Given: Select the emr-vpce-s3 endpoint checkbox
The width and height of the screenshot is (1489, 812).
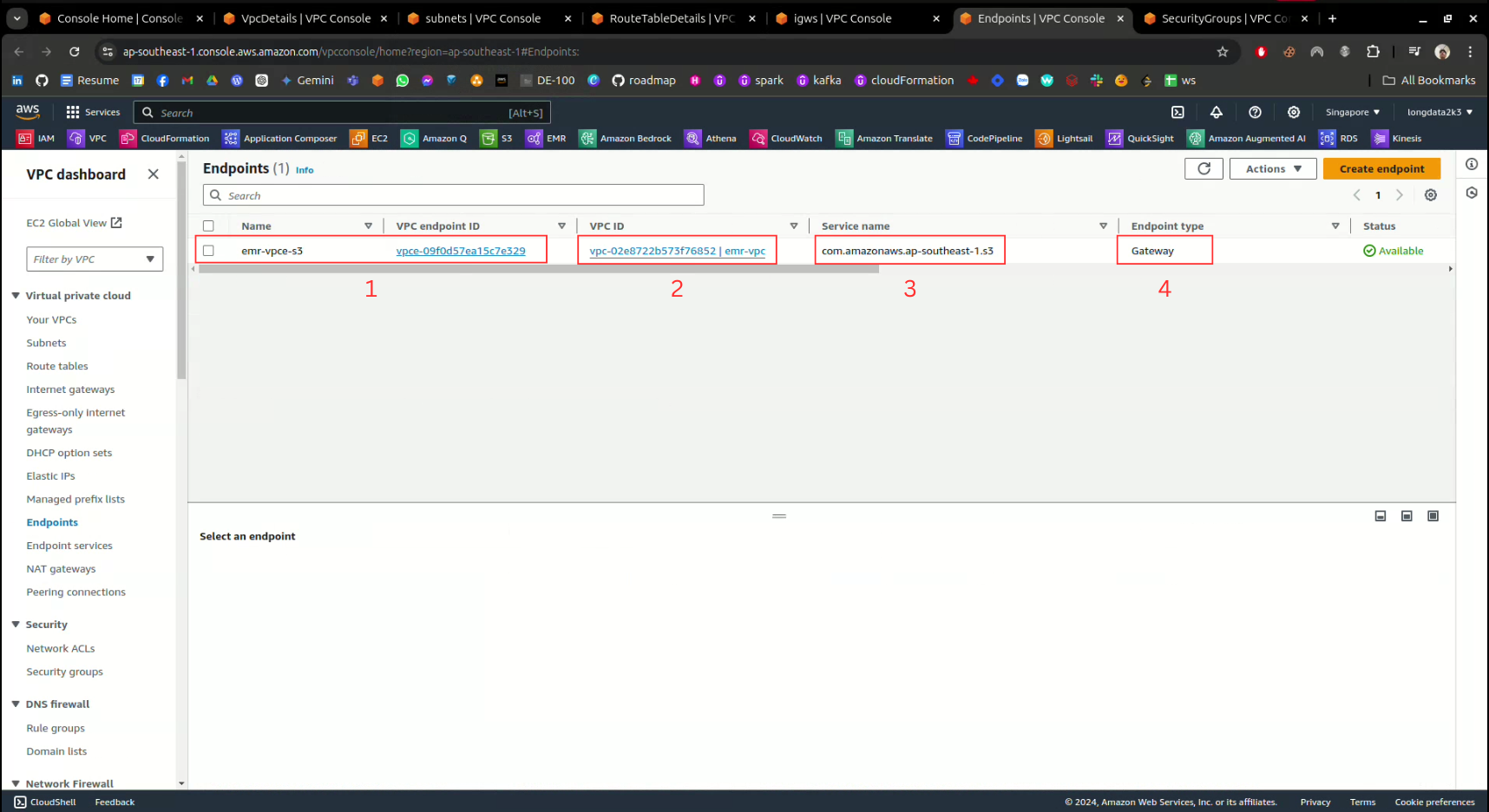Looking at the screenshot, I should click(x=208, y=251).
